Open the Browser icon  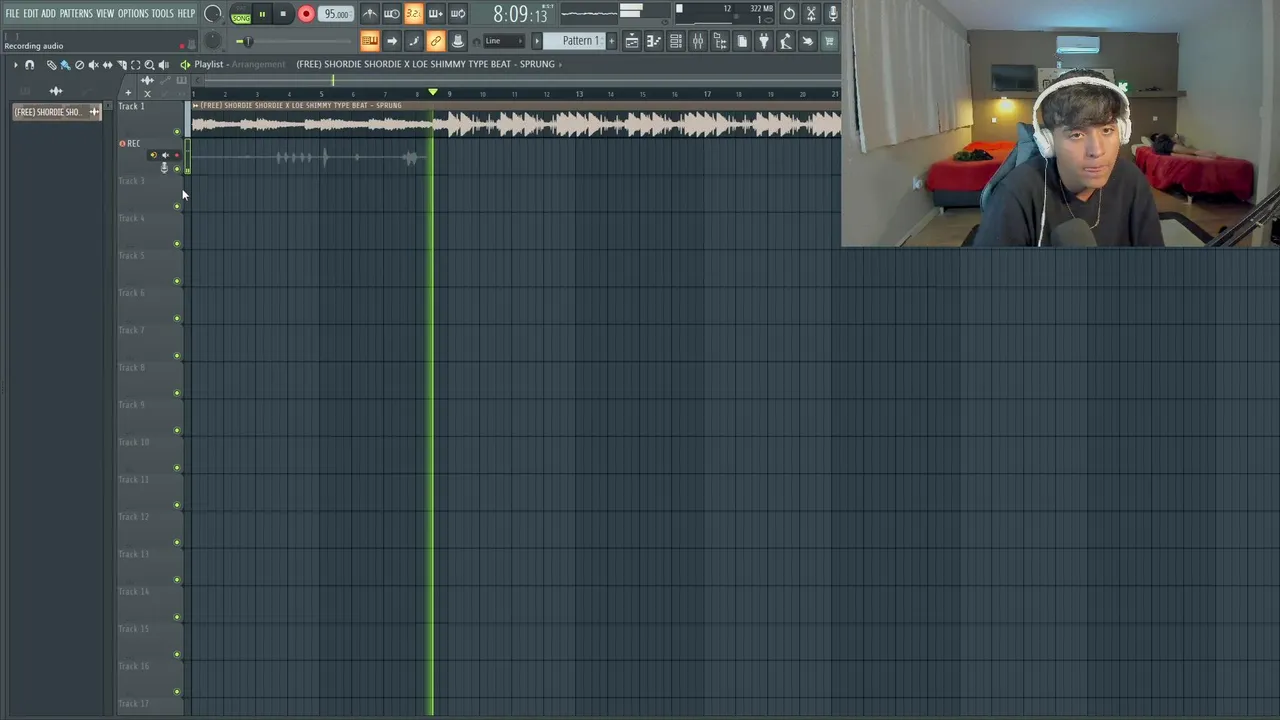720,41
